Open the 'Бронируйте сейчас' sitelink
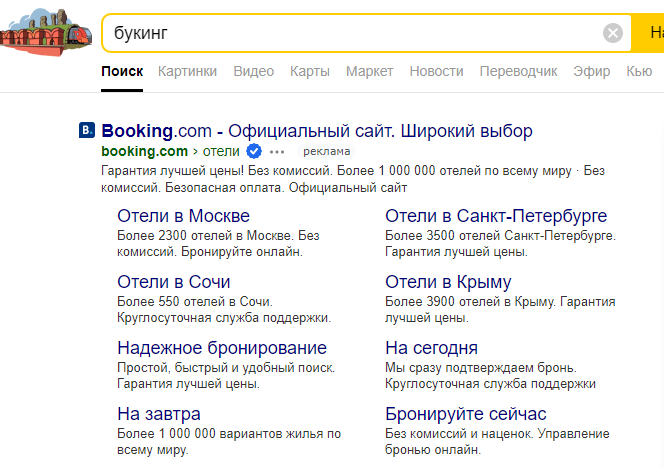This screenshot has width=664, height=469. [466, 414]
